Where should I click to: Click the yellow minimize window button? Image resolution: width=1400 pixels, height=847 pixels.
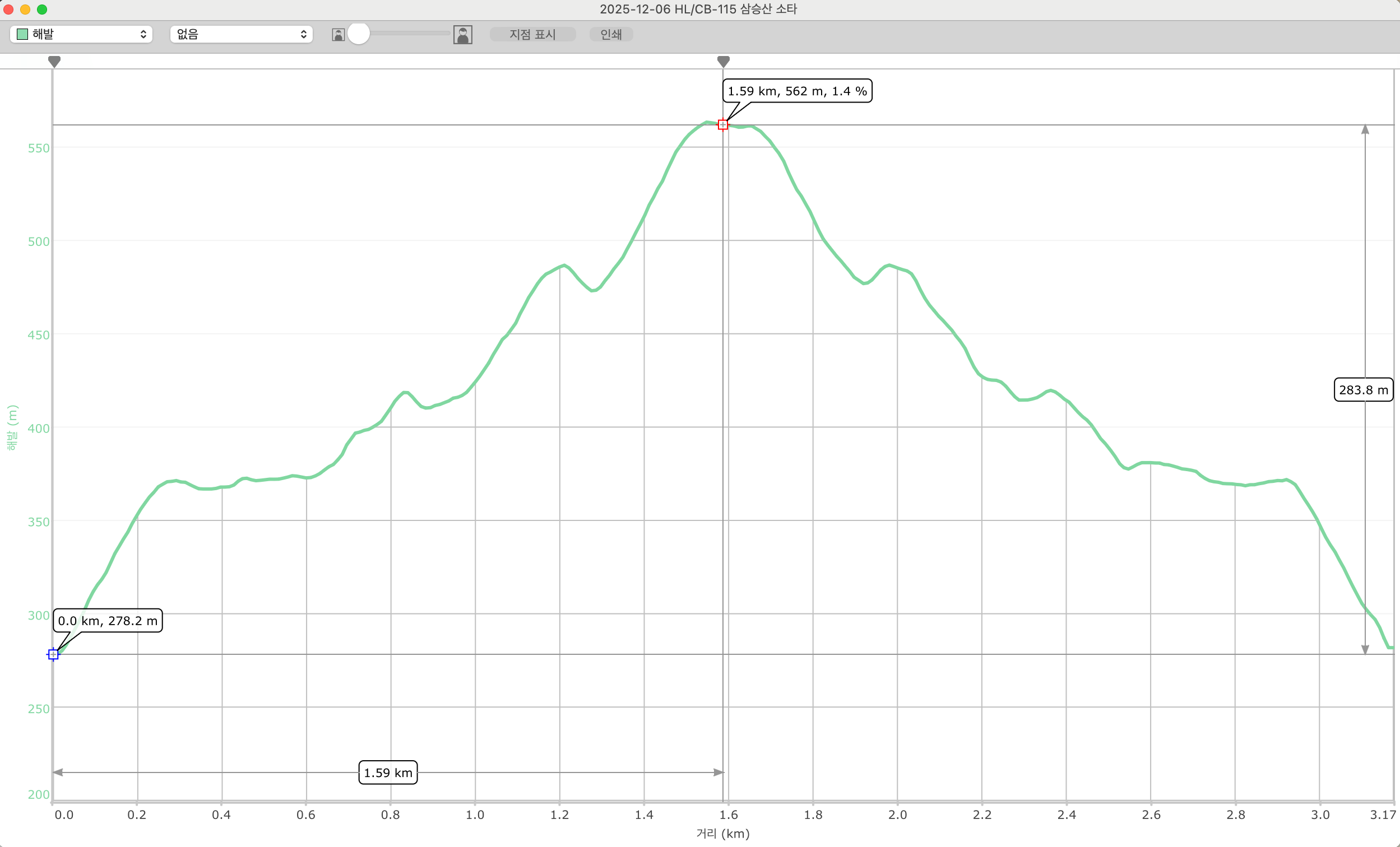click(x=25, y=9)
